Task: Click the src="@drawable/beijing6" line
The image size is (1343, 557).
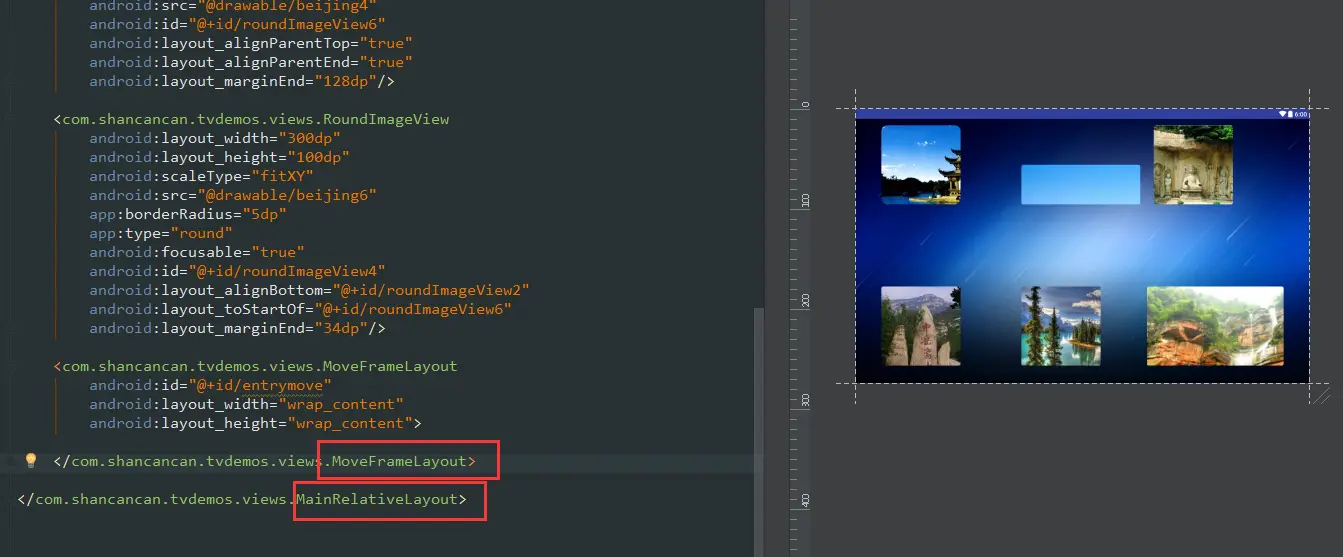Action: pyautogui.click(x=233, y=195)
